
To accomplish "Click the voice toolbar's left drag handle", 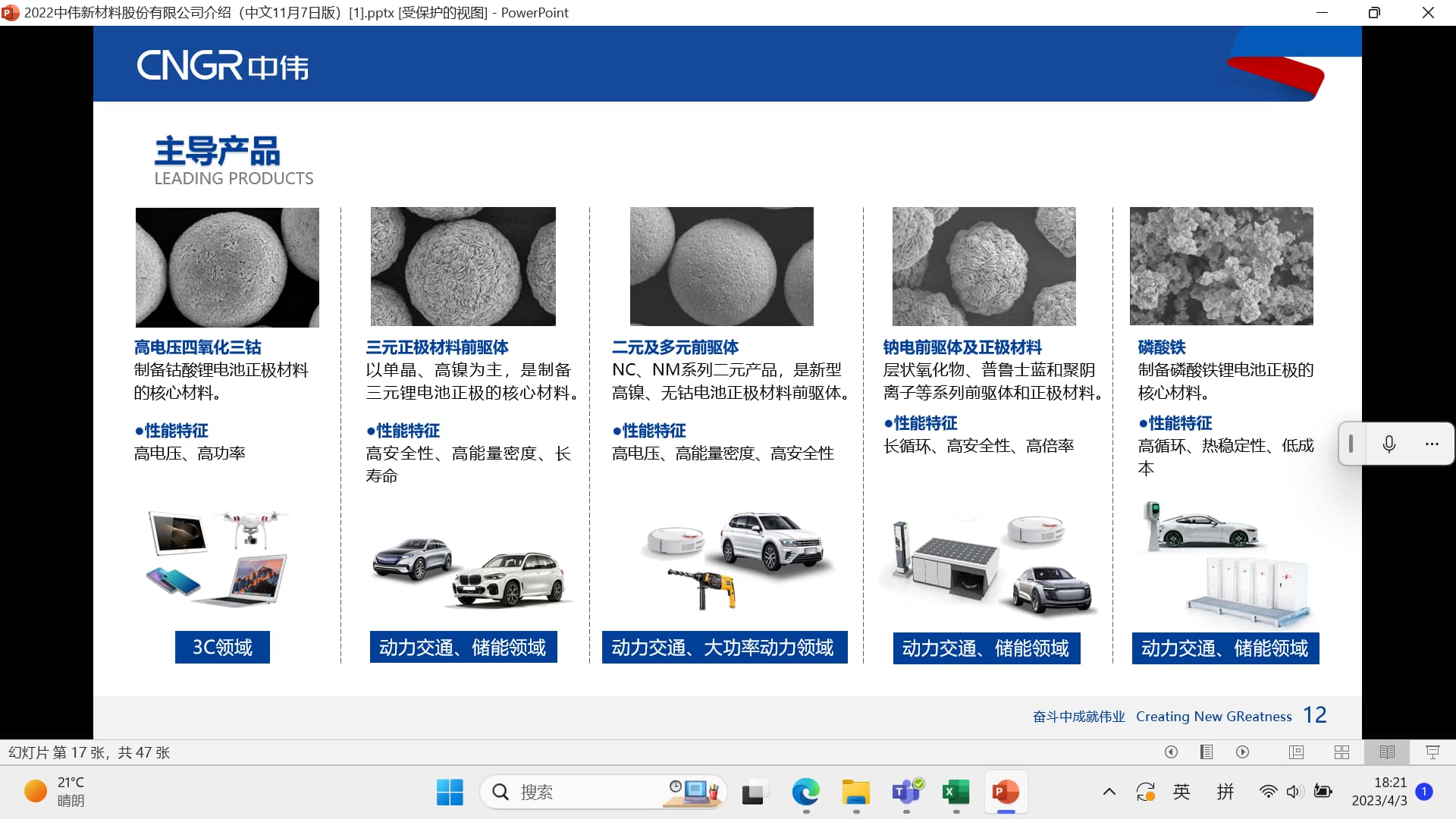I will click(x=1351, y=444).
